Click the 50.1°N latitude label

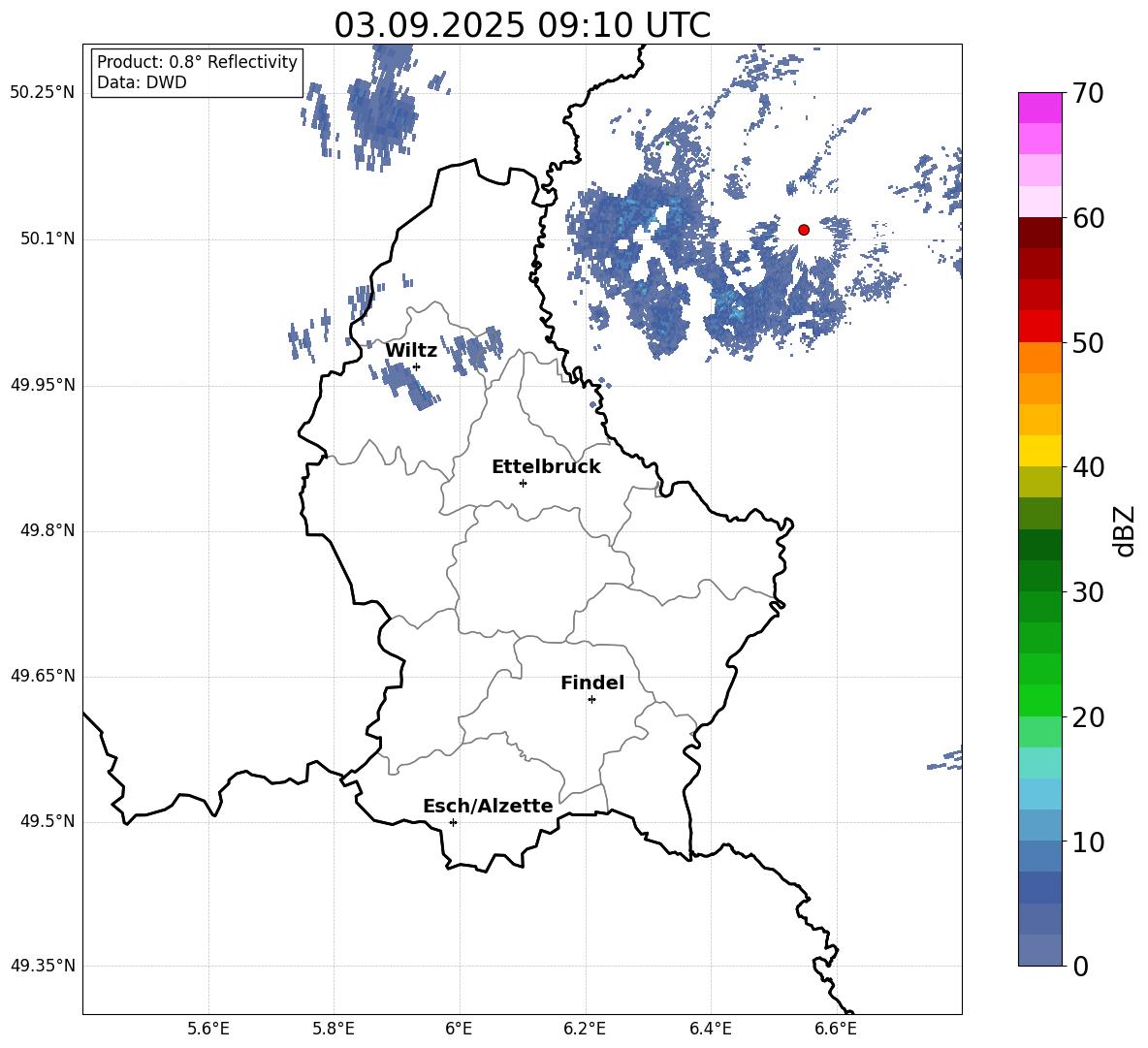[48, 239]
